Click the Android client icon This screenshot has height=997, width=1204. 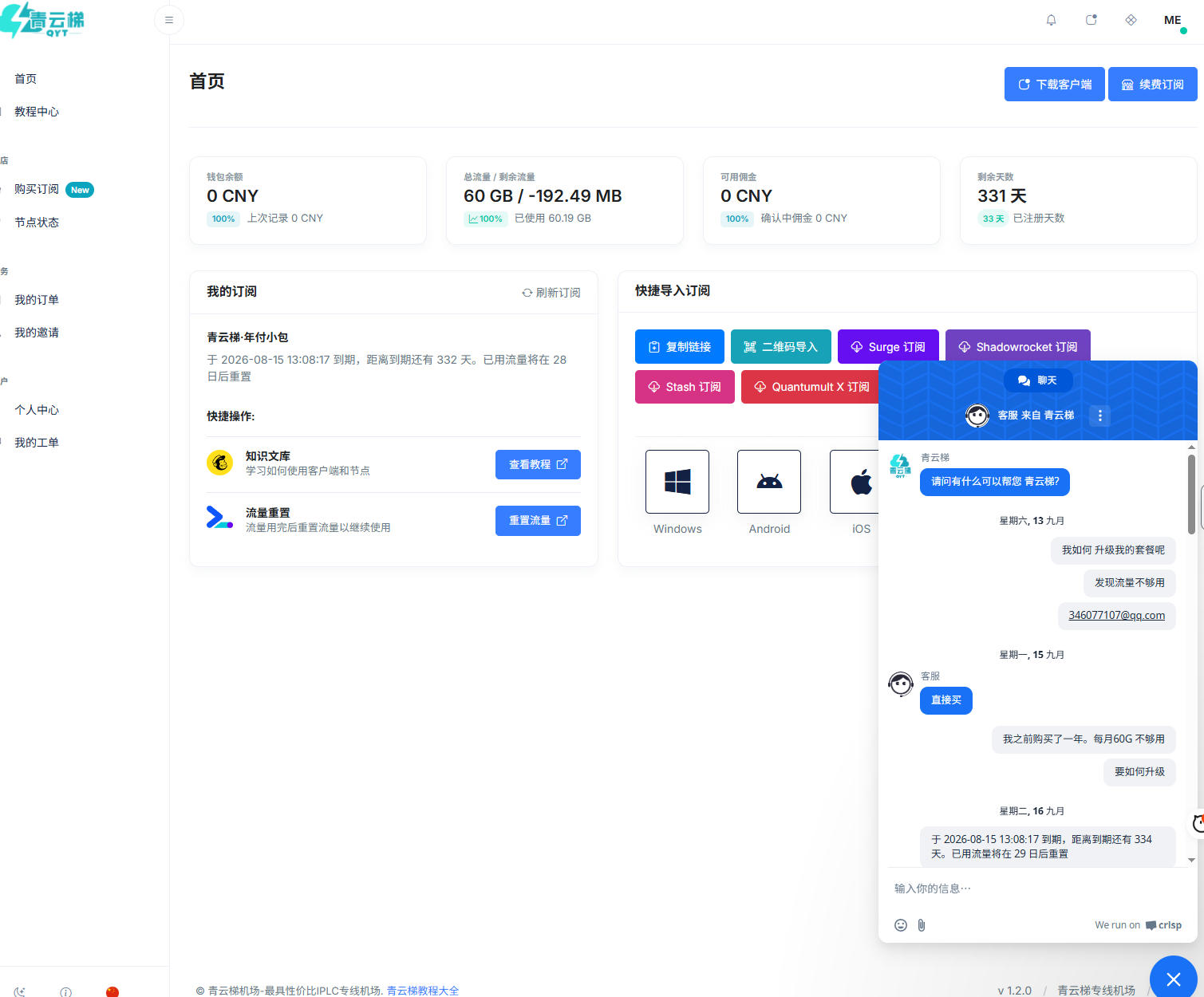click(x=769, y=482)
